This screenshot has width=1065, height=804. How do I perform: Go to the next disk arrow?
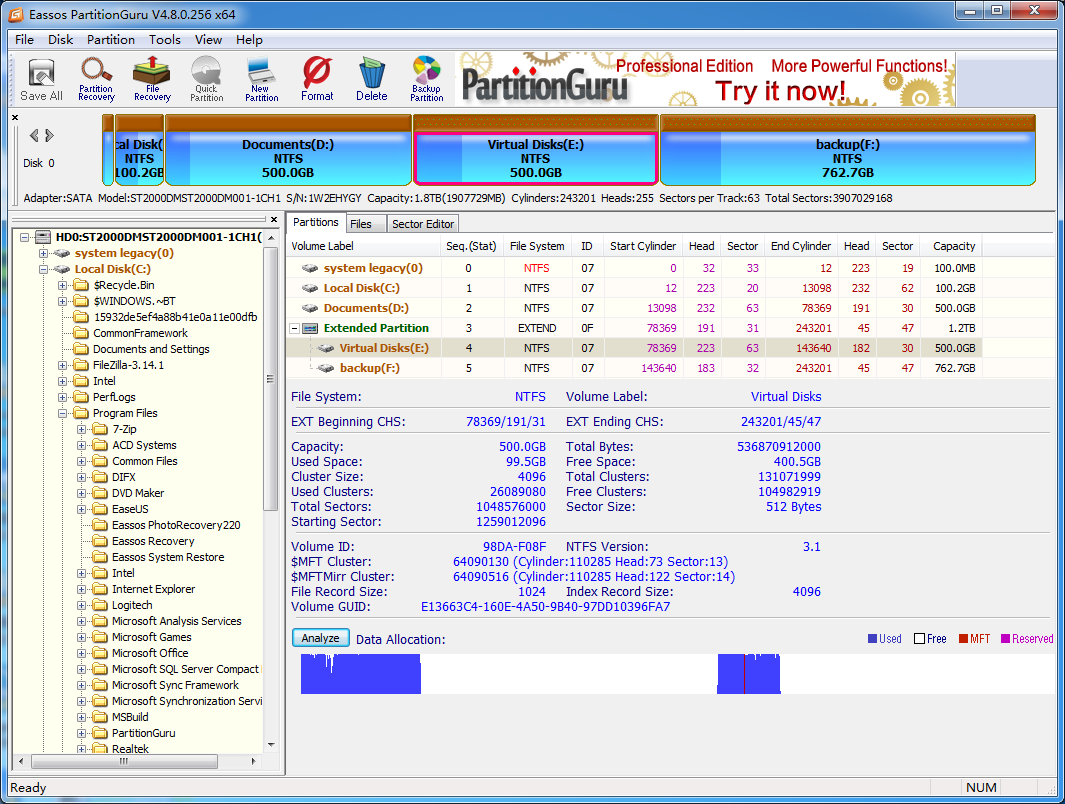(49, 136)
